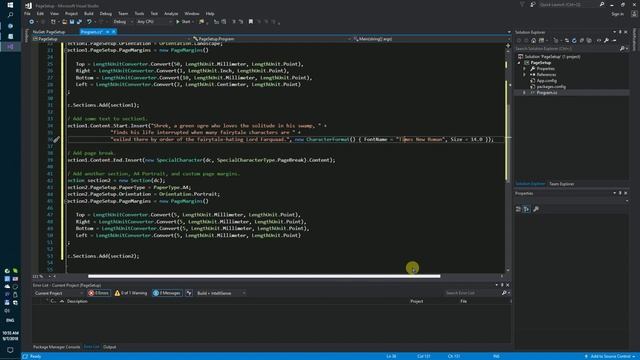The height and width of the screenshot is (360, 640).
Task: Click Solution Explorer View Code icon
Action: tap(599, 40)
